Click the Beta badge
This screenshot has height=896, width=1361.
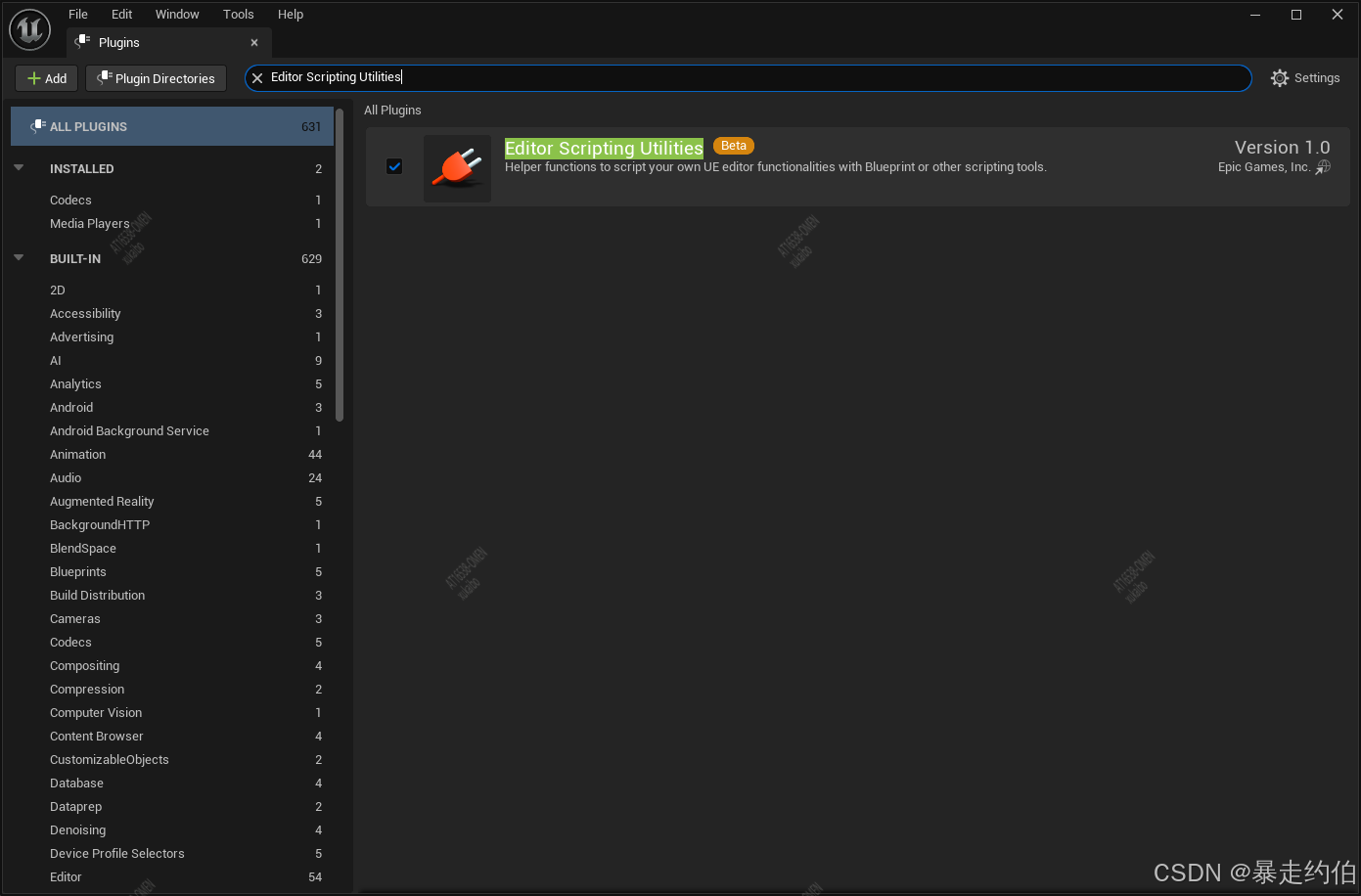734,146
